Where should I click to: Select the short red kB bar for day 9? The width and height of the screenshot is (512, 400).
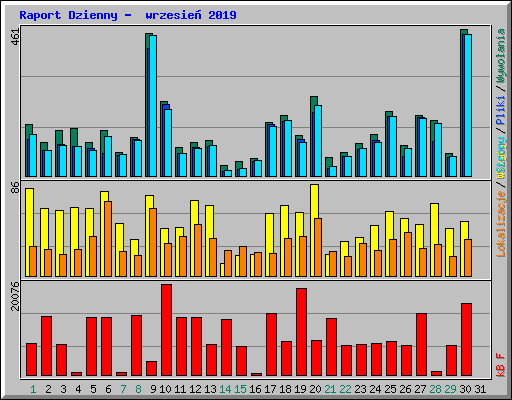[151, 369]
